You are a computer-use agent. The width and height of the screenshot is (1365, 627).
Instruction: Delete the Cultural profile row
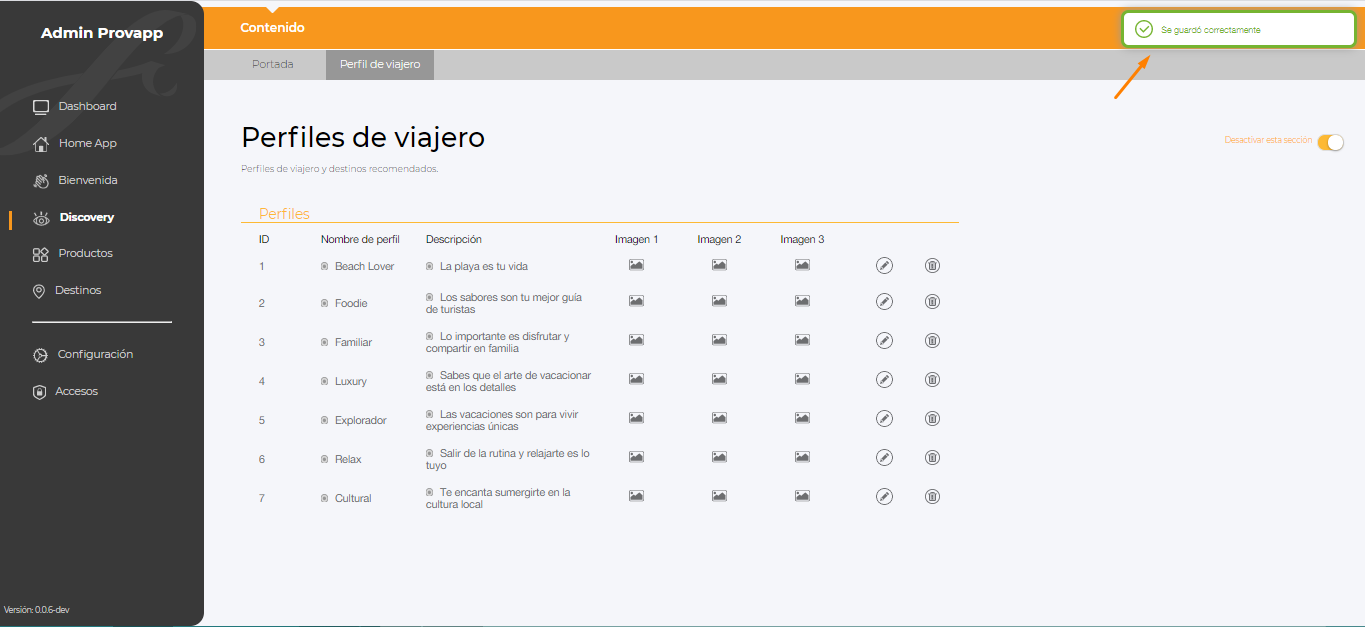click(x=932, y=496)
